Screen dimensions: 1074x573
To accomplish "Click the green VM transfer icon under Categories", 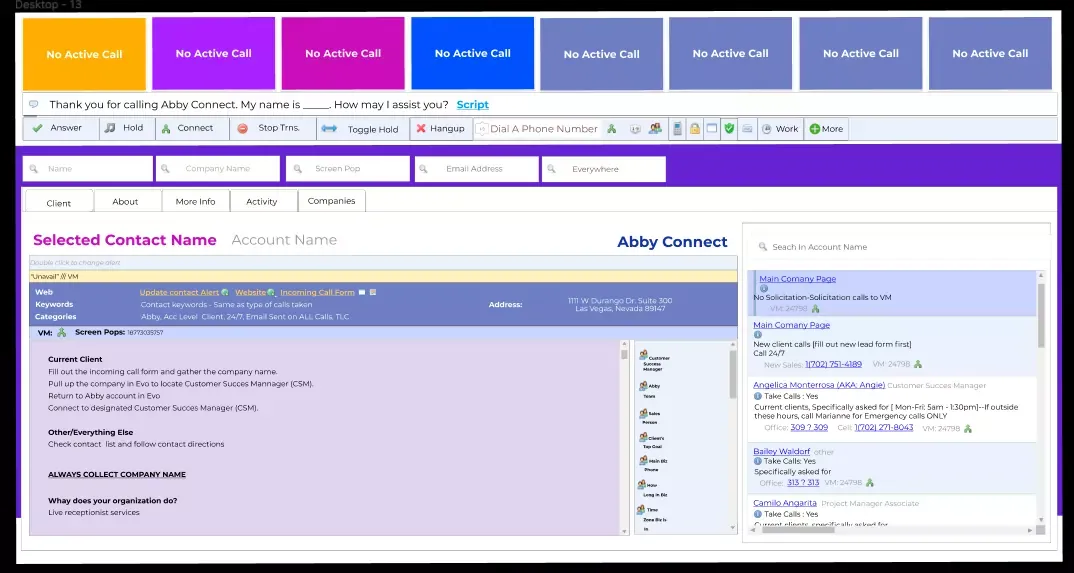I will (62, 333).
